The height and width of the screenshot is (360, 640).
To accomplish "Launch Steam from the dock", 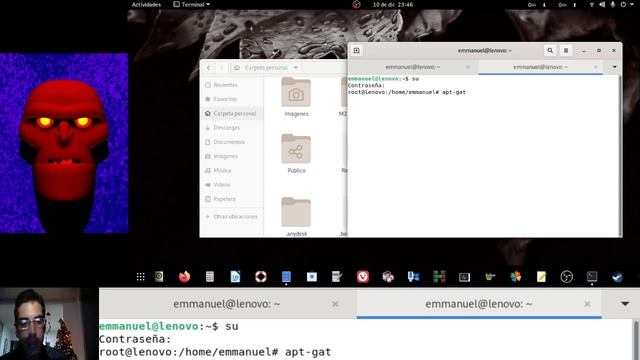I will coord(618,277).
